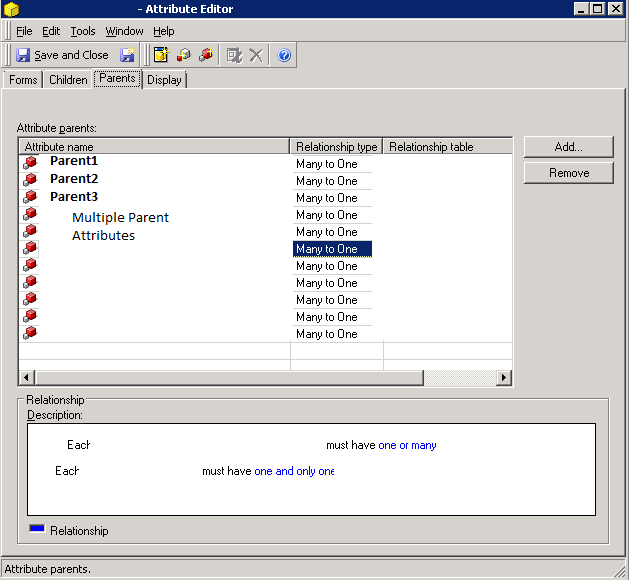Open the Tools menu

pyautogui.click(x=82, y=31)
